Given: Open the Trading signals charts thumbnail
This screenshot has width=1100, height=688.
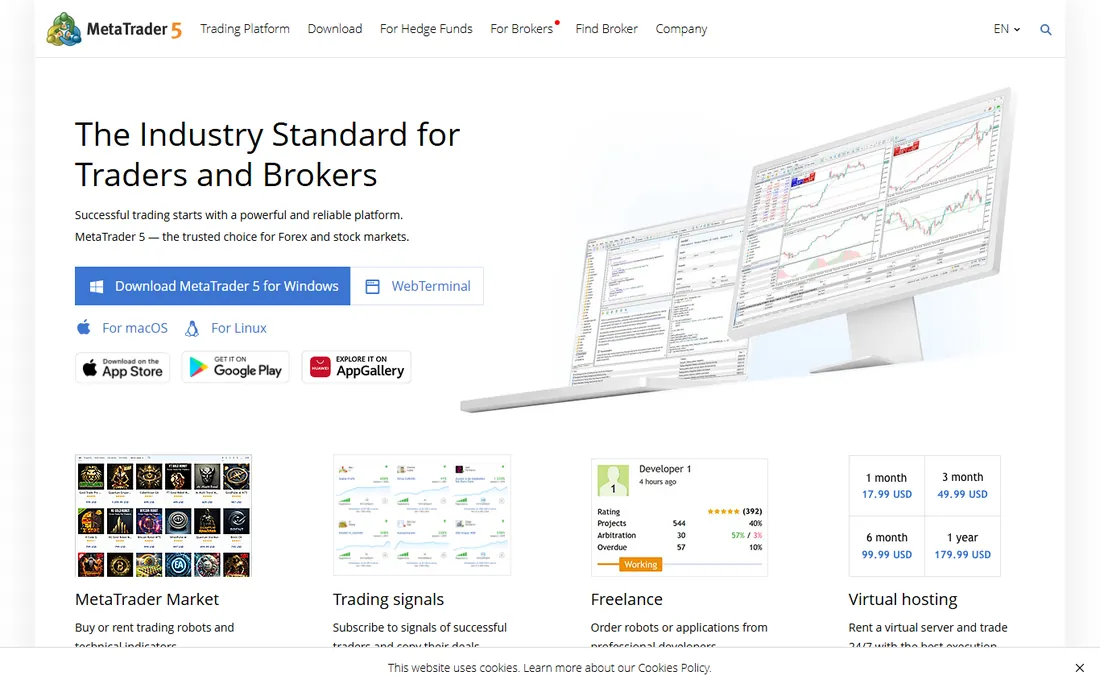Looking at the screenshot, I should click(x=422, y=515).
